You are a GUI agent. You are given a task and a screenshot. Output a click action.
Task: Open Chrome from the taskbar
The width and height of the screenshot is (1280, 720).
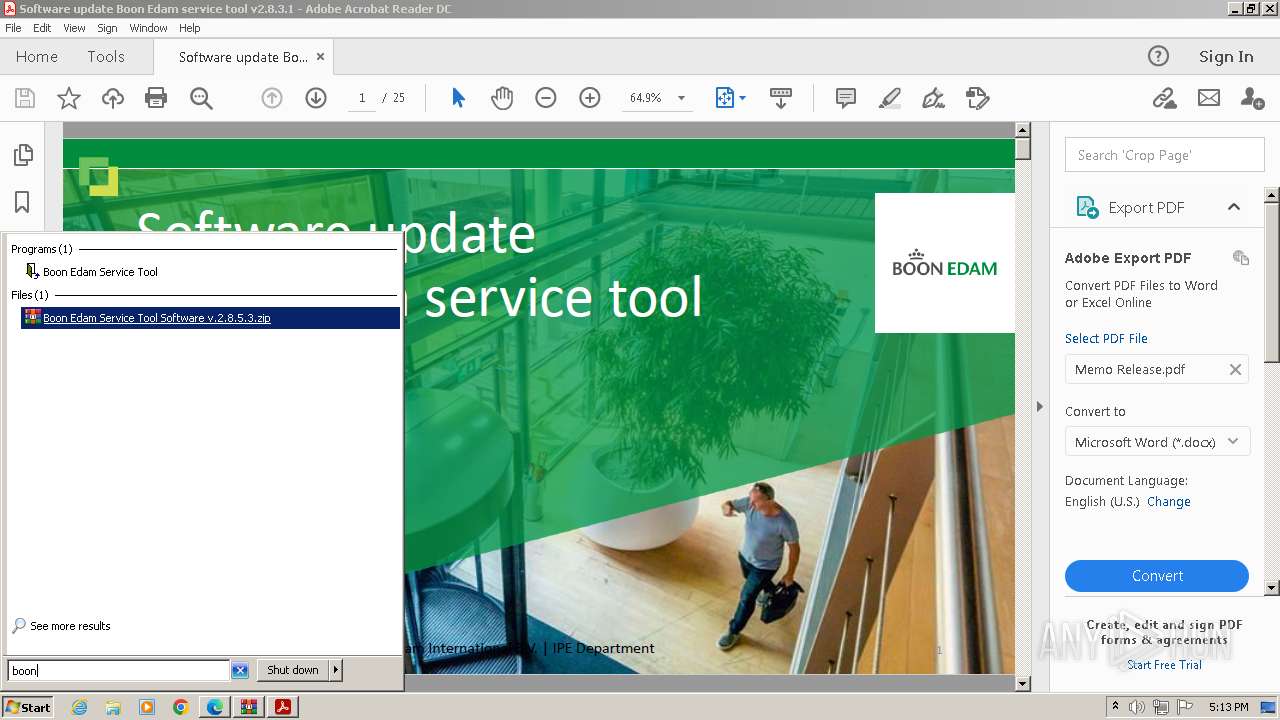[x=181, y=707]
